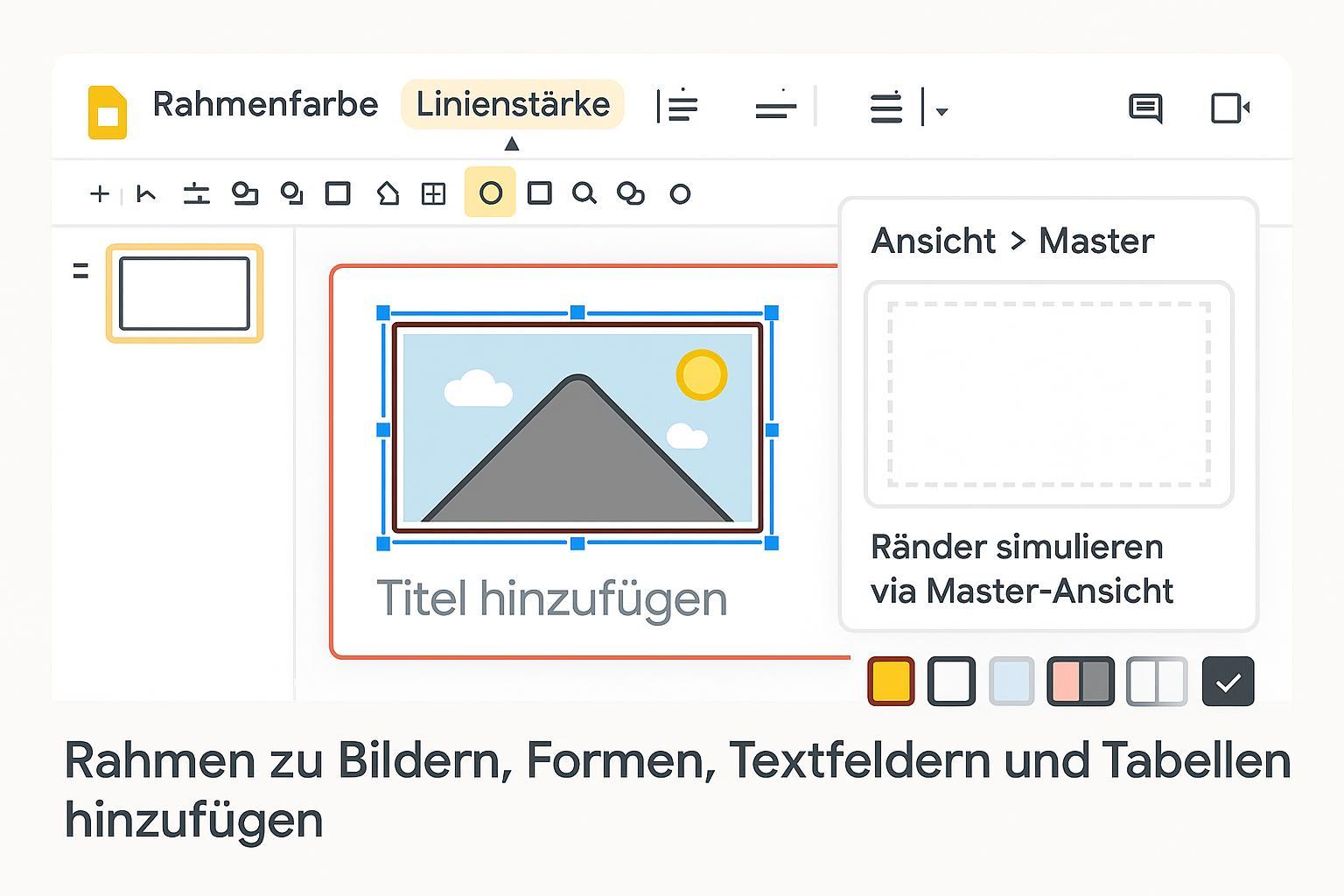Select the highlighted circle shape tool
The width and height of the screenshot is (1344, 896).
(x=490, y=192)
